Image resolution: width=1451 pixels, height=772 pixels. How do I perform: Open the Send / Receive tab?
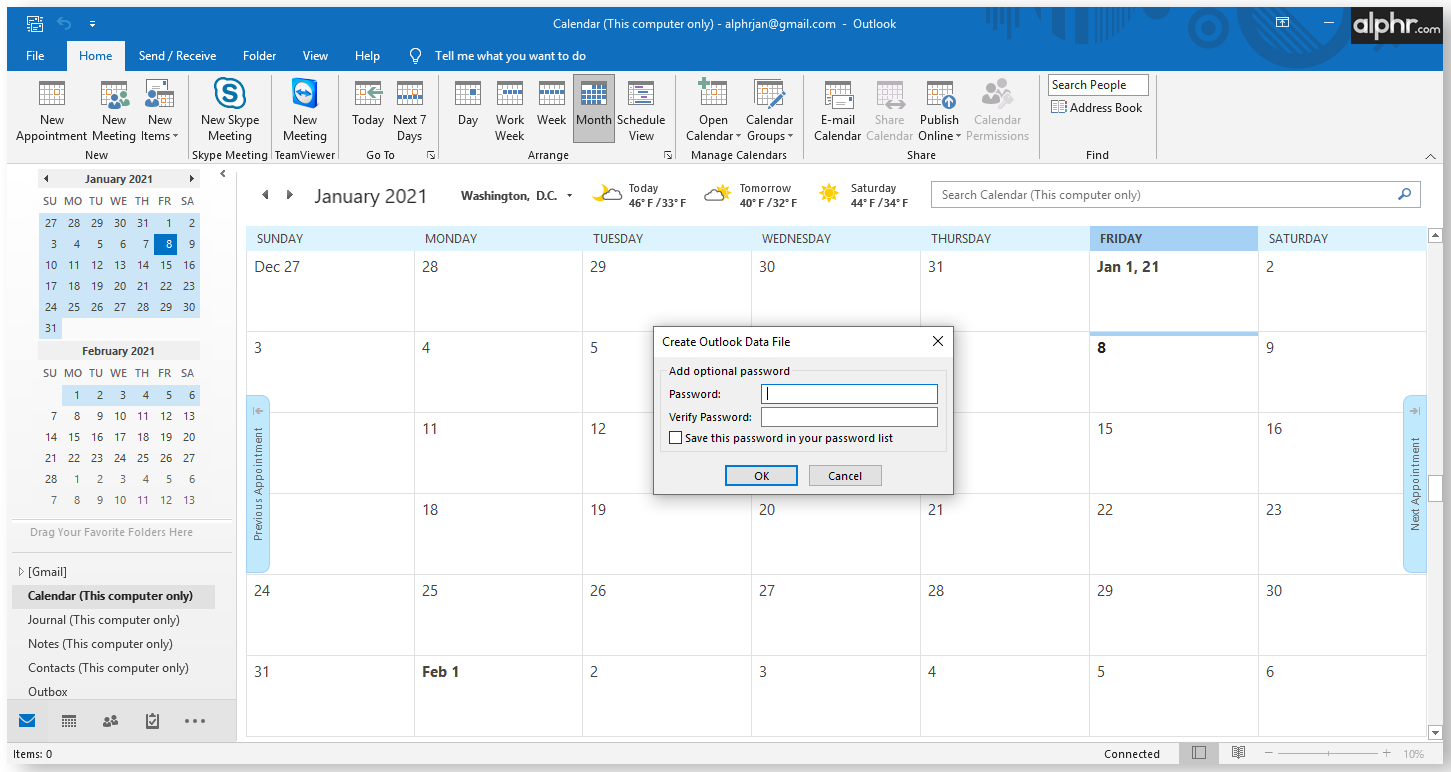(177, 56)
